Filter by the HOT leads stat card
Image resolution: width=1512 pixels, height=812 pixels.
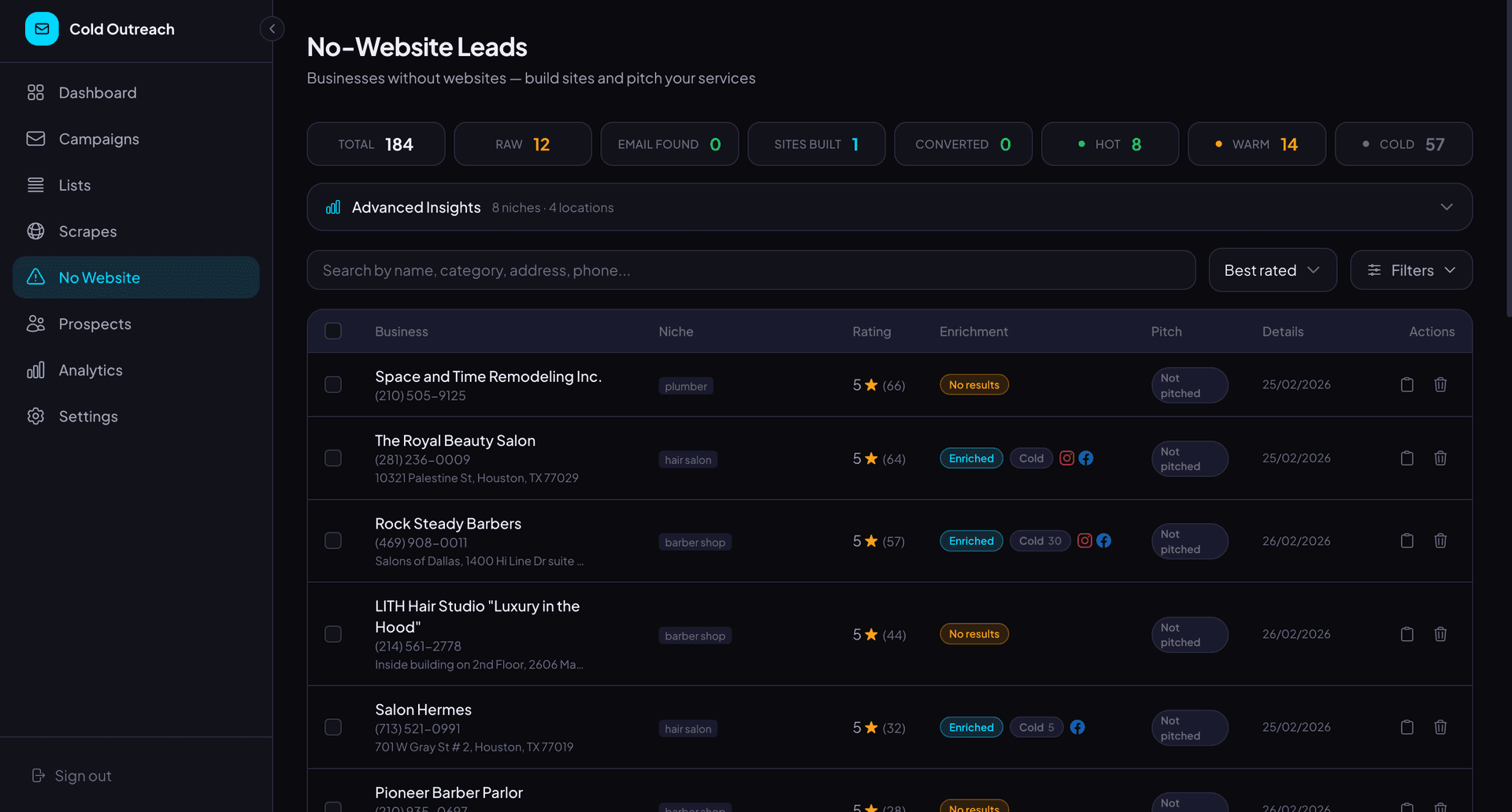[1109, 144]
